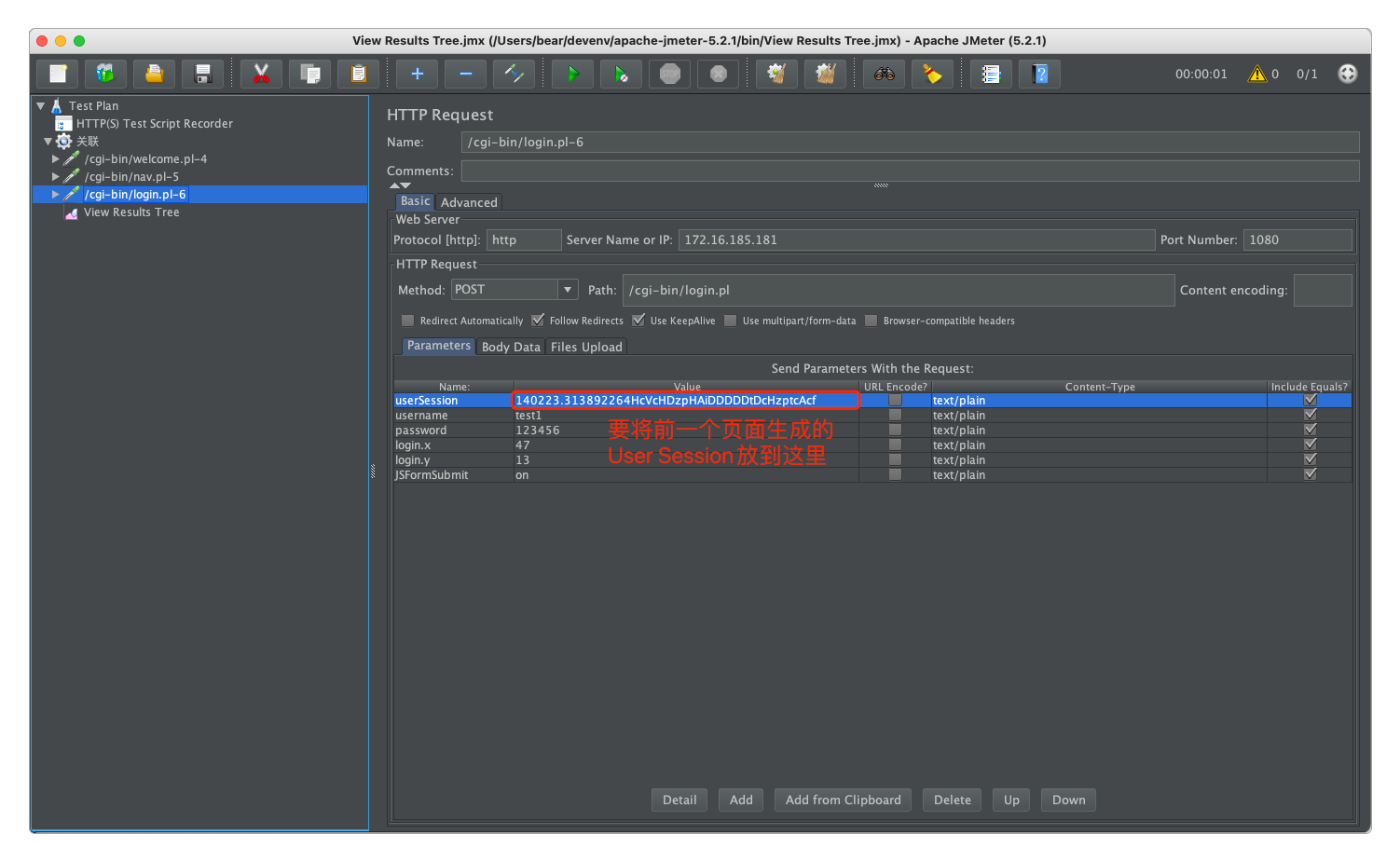Delete the selected parameter
This screenshot has width=1400, height=862.
tap(952, 800)
